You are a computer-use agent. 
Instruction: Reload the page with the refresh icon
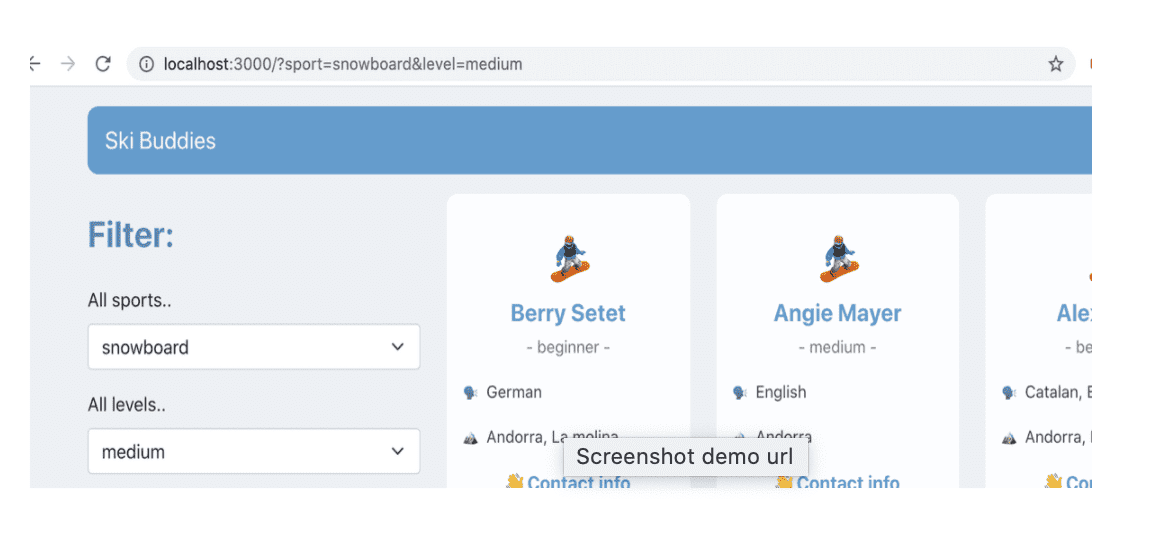click(x=102, y=64)
